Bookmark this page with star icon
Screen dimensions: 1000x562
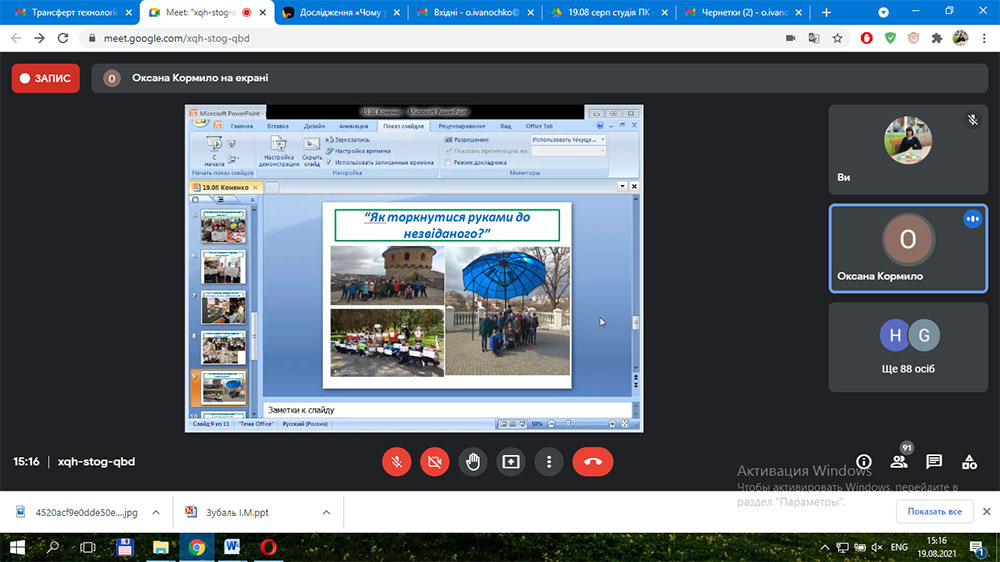pyautogui.click(x=837, y=38)
